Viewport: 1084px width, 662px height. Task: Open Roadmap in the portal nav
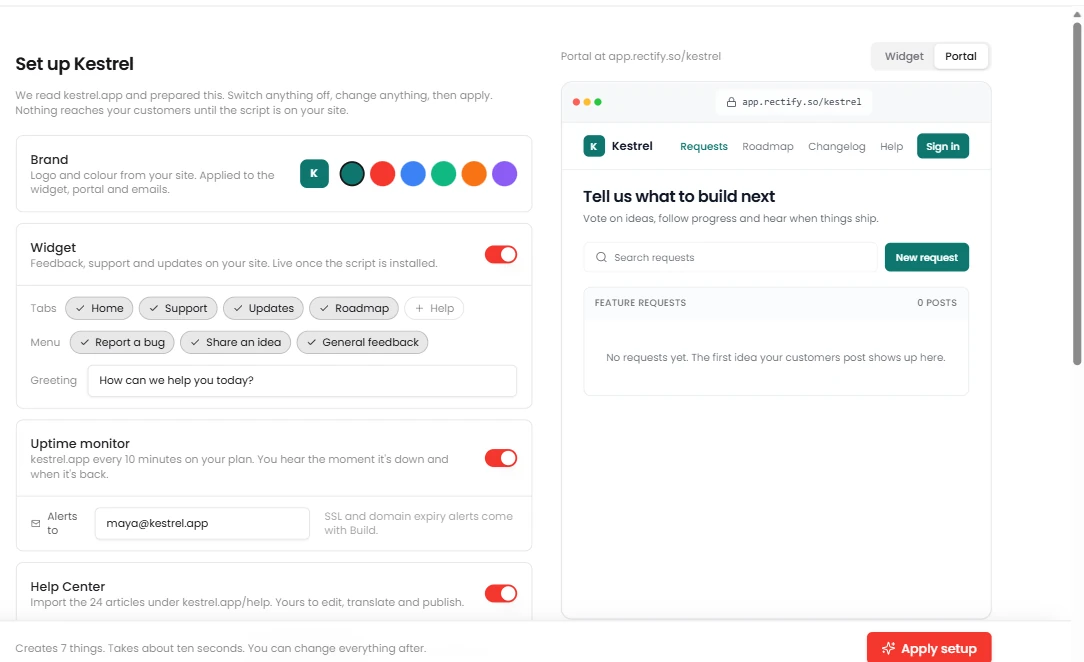[x=767, y=146]
